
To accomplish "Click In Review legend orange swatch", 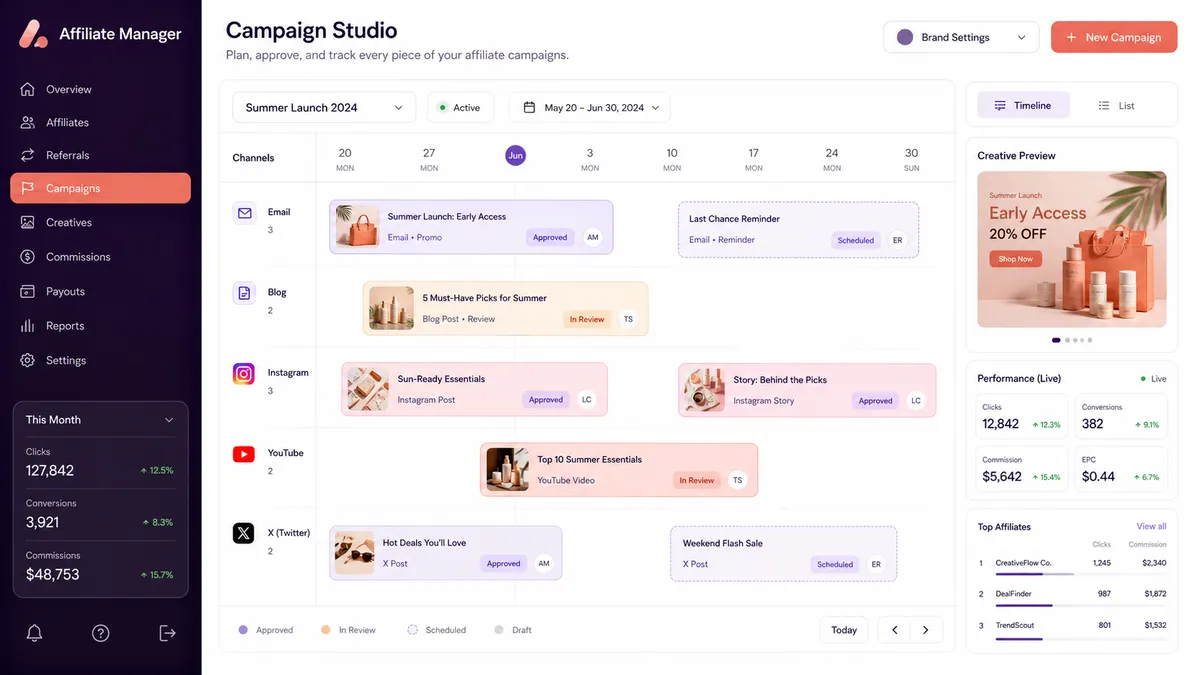I will click(326, 630).
